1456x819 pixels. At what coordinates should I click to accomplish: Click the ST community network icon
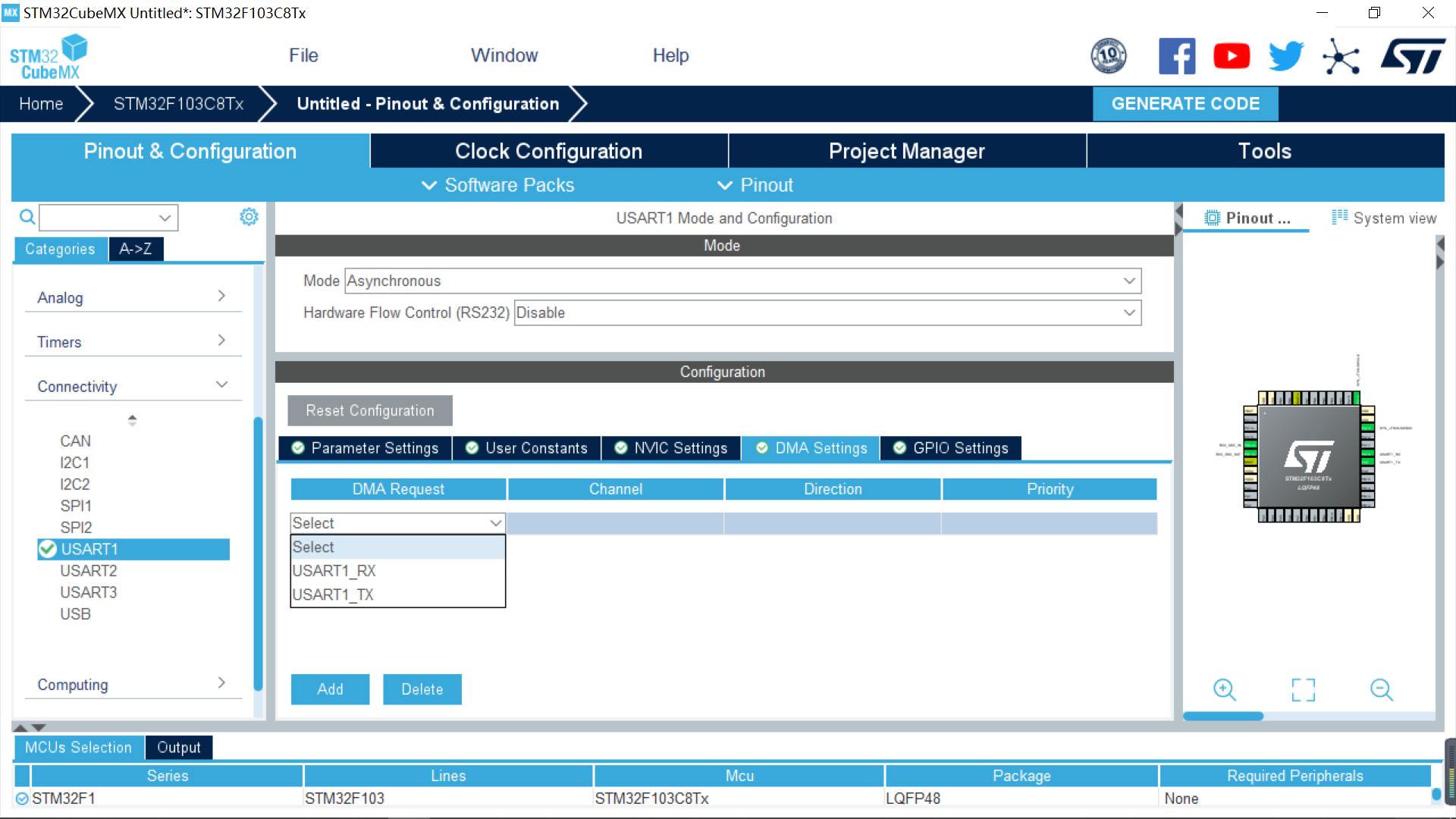[x=1341, y=57]
